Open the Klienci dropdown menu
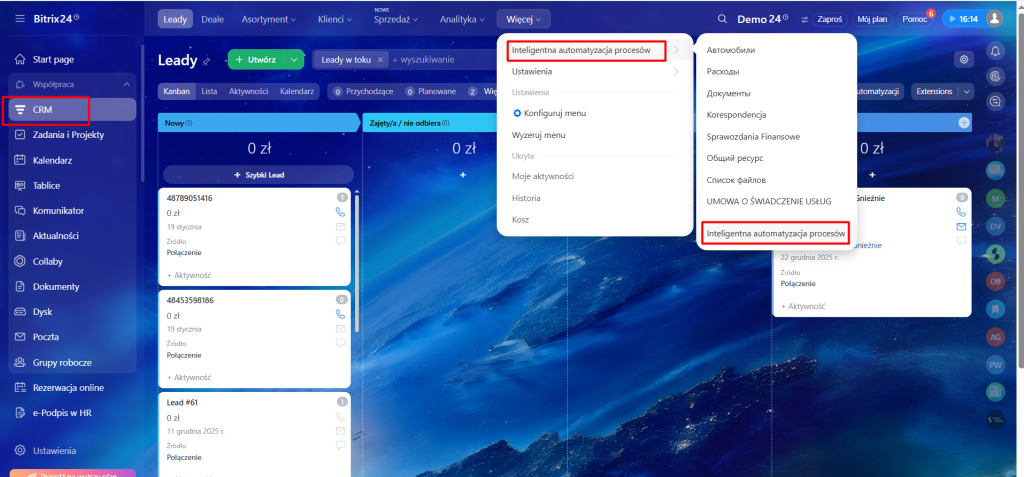Image resolution: width=1024 pixels, height=477 pixels. [x=340, y=19]
